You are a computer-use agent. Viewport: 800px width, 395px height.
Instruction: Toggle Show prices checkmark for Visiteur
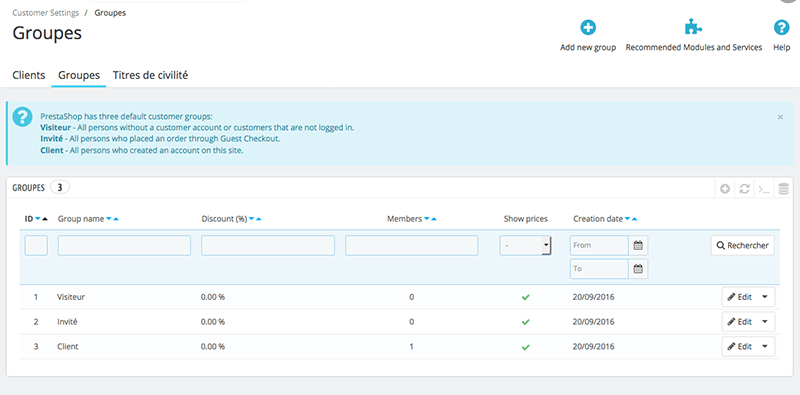pyautogui.click(x=526, y=297)
